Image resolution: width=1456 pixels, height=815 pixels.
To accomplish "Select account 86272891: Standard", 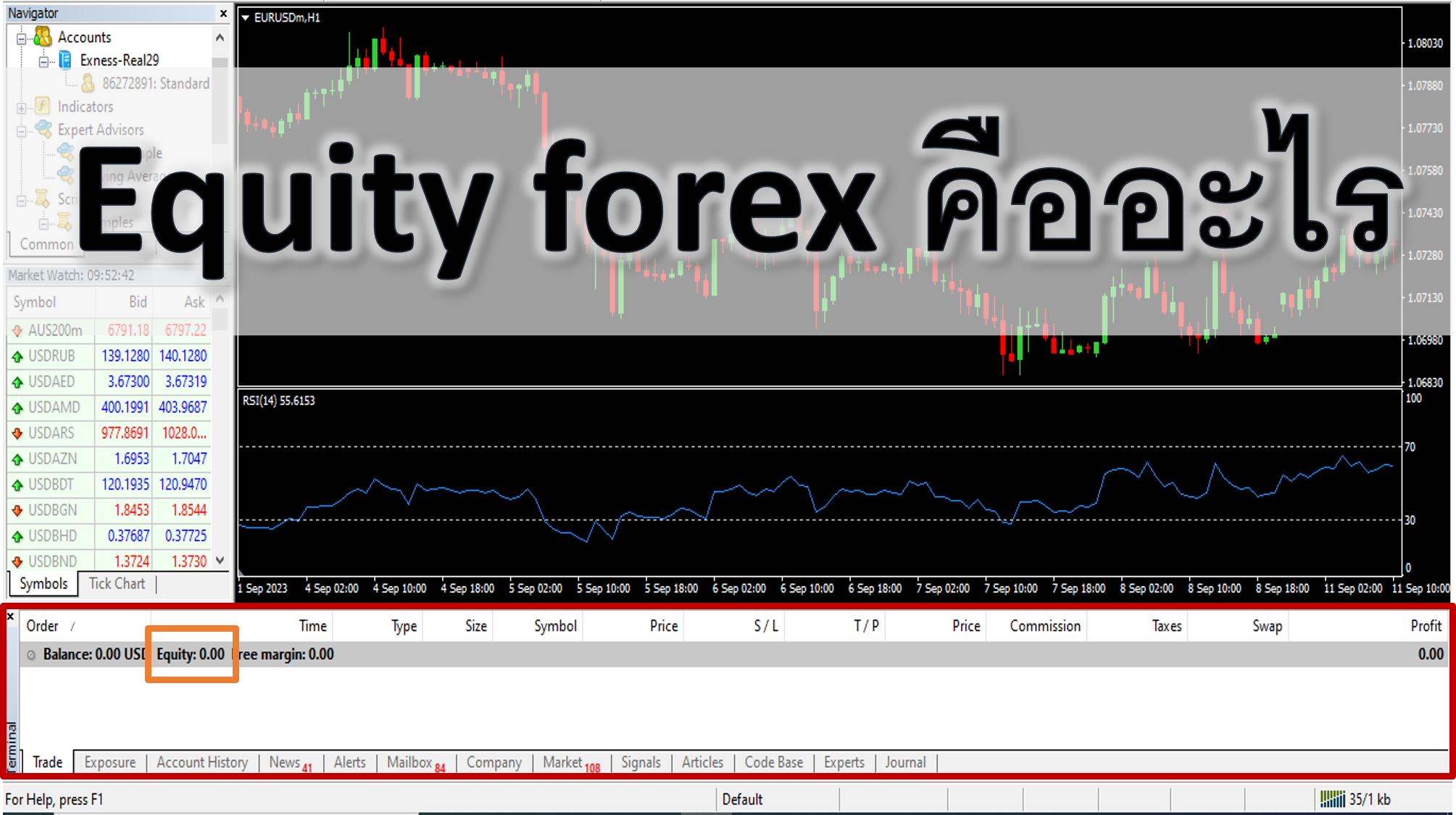I will point(155,83).
